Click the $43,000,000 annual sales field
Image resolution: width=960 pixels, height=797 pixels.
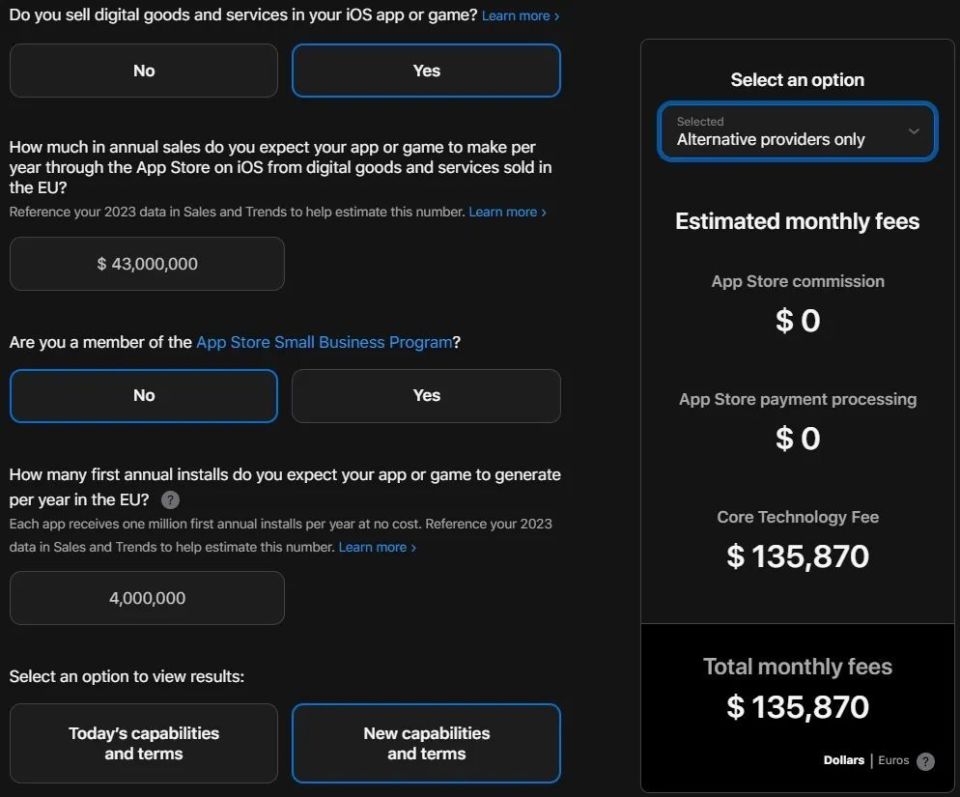[147, 264]
